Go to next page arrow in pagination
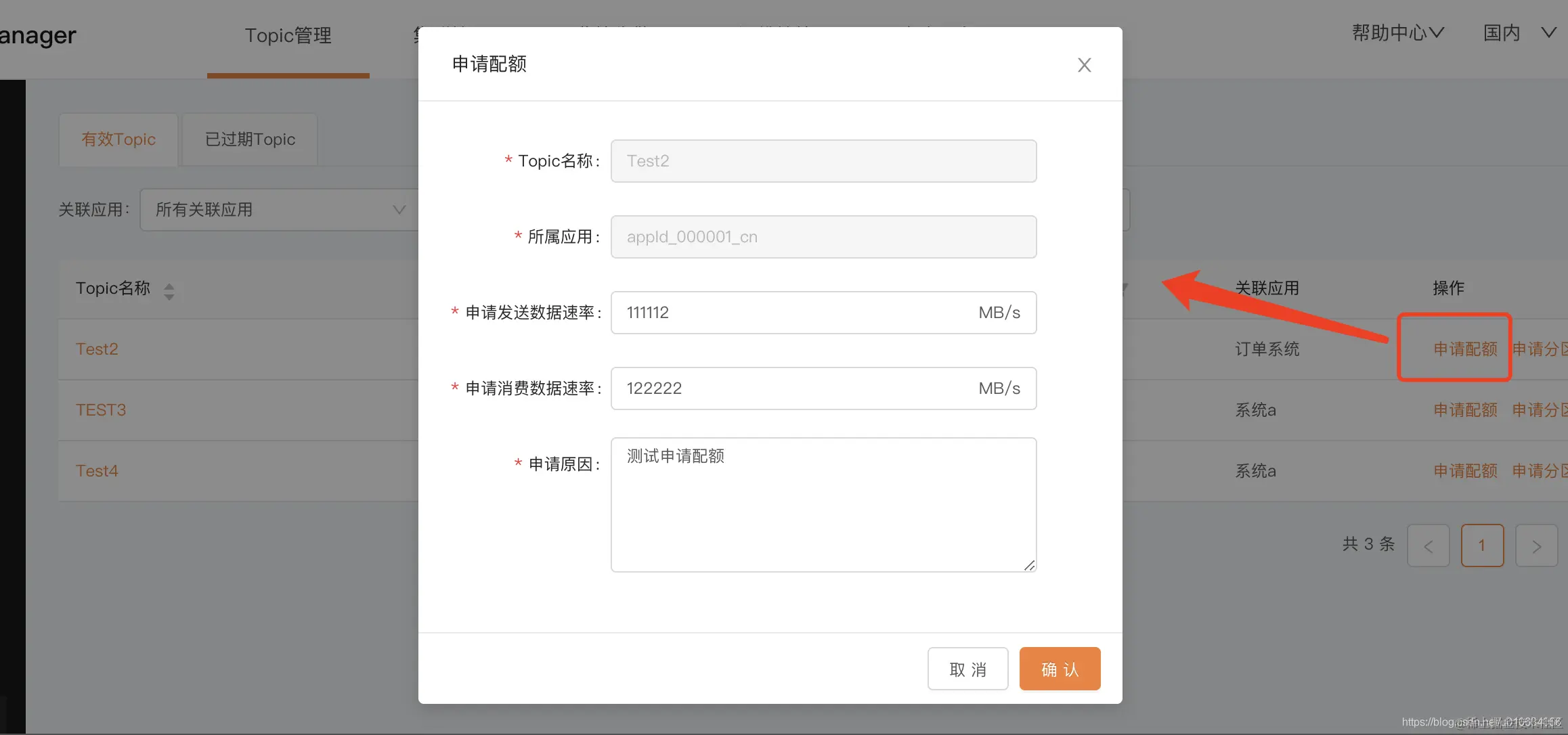 pyautogui.click(x=1536, y=545)
